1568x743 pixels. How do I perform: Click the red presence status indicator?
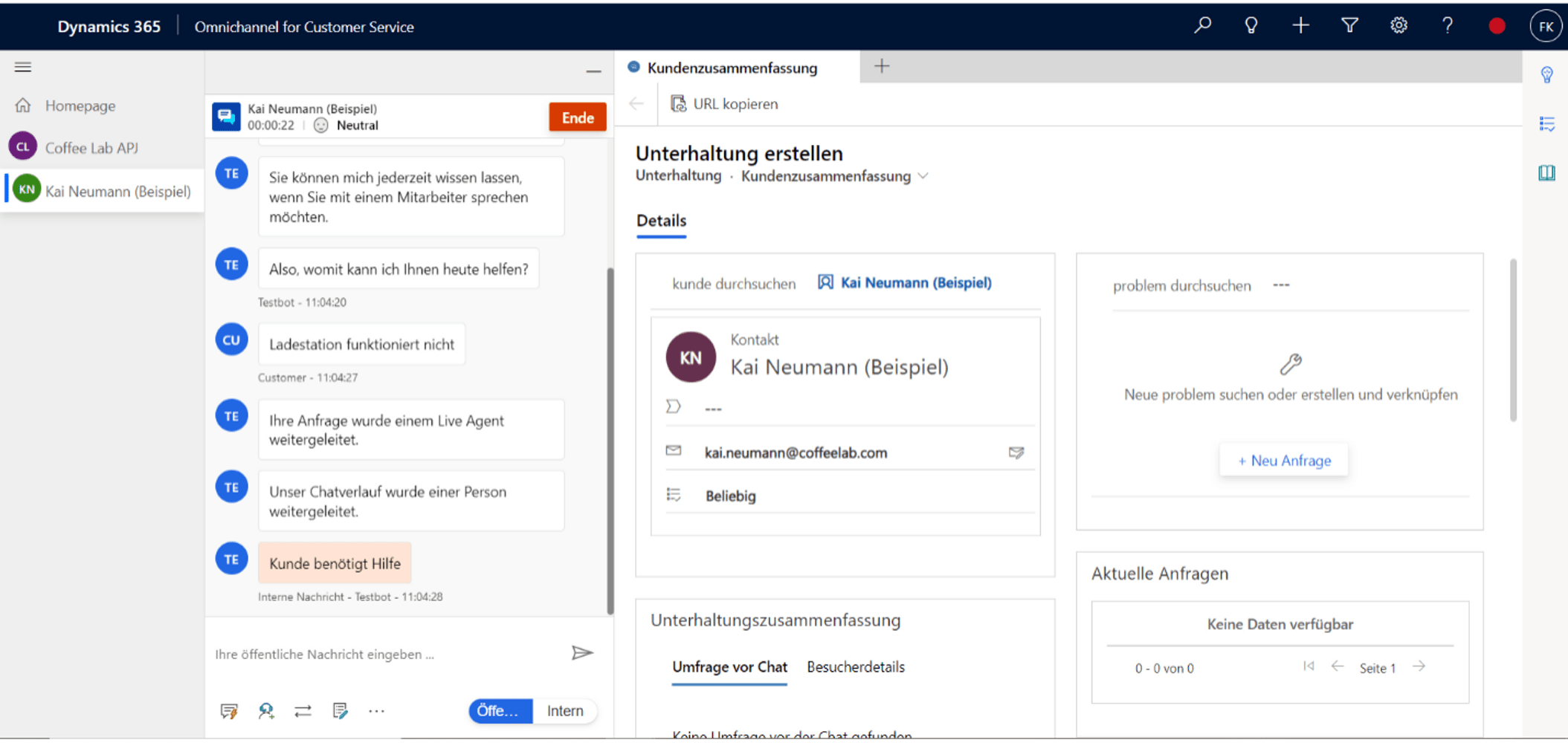tap(1497, 26)
